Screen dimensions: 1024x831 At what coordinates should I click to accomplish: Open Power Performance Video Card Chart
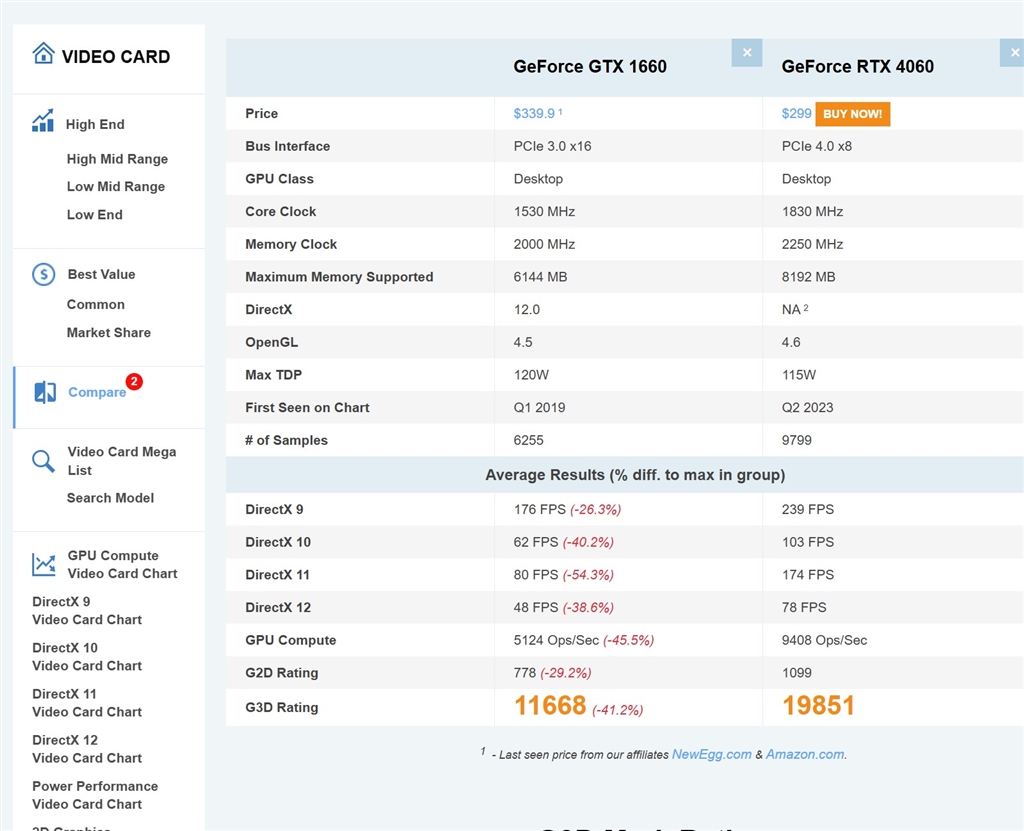(95, 795)
